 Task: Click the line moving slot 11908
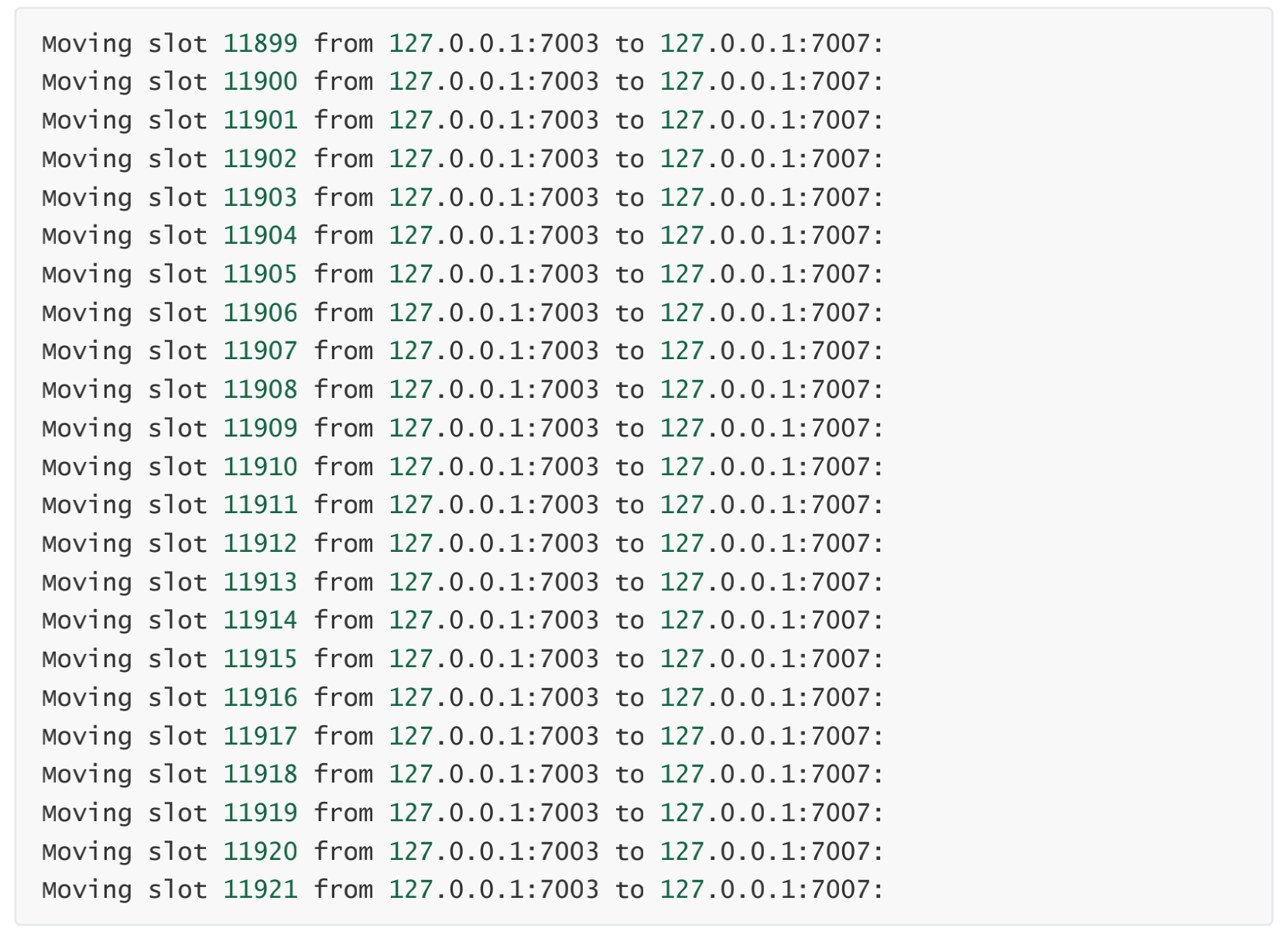pos(463,390)
